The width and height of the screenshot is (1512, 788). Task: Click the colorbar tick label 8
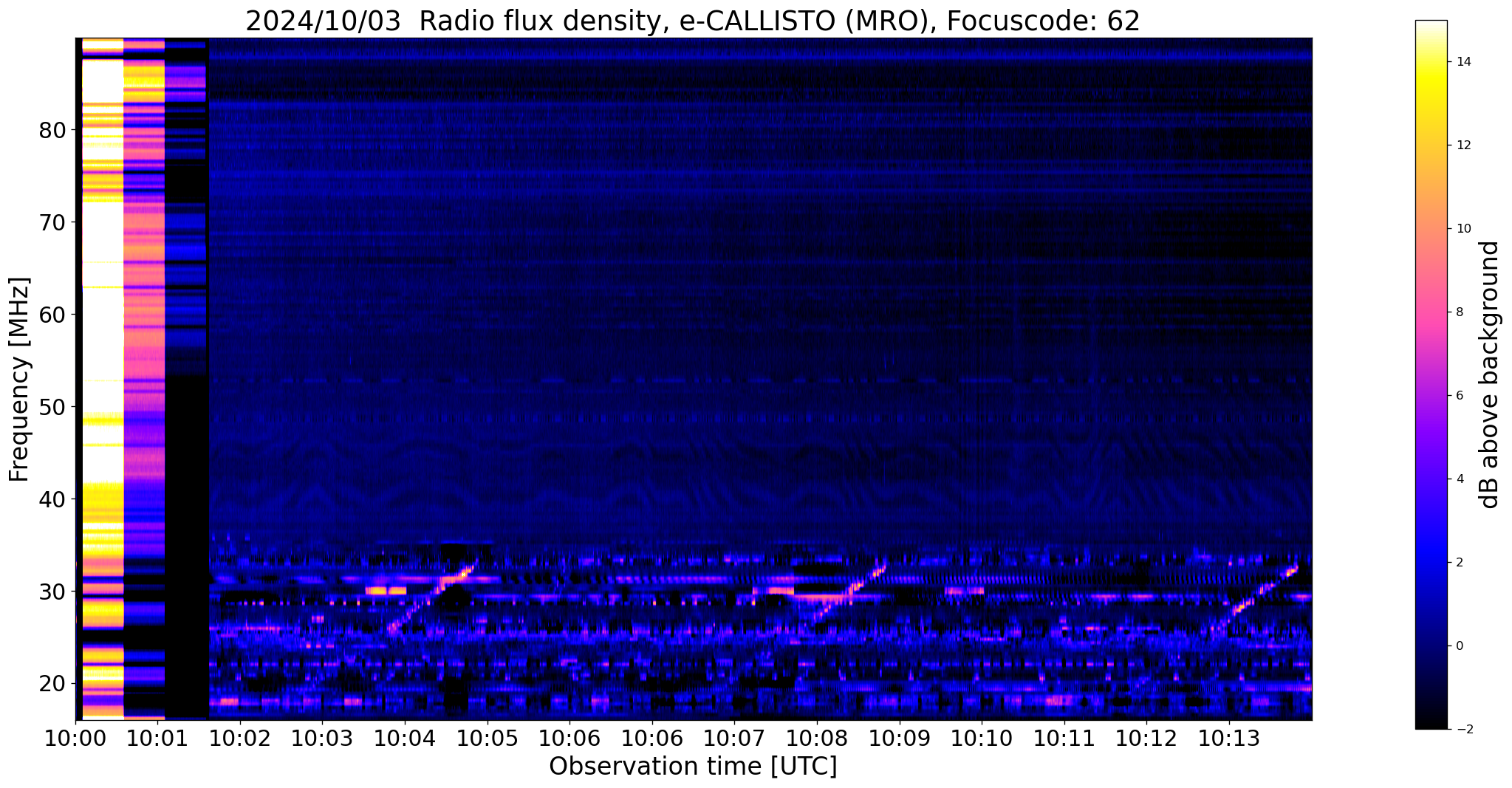point(1459,312)
